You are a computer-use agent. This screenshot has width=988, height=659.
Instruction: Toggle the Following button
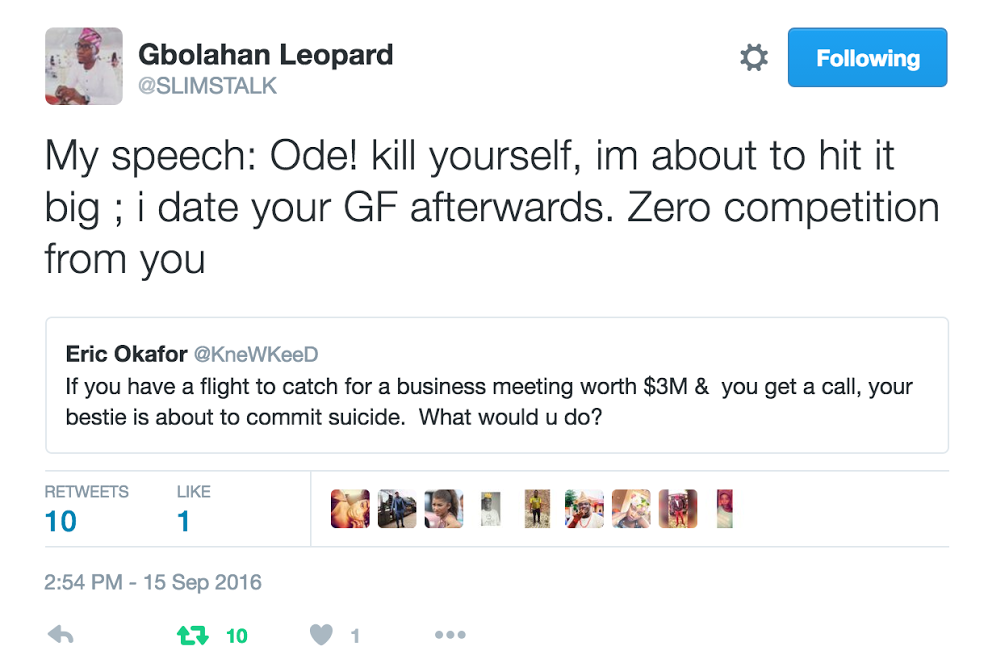(x=867, y=58)
